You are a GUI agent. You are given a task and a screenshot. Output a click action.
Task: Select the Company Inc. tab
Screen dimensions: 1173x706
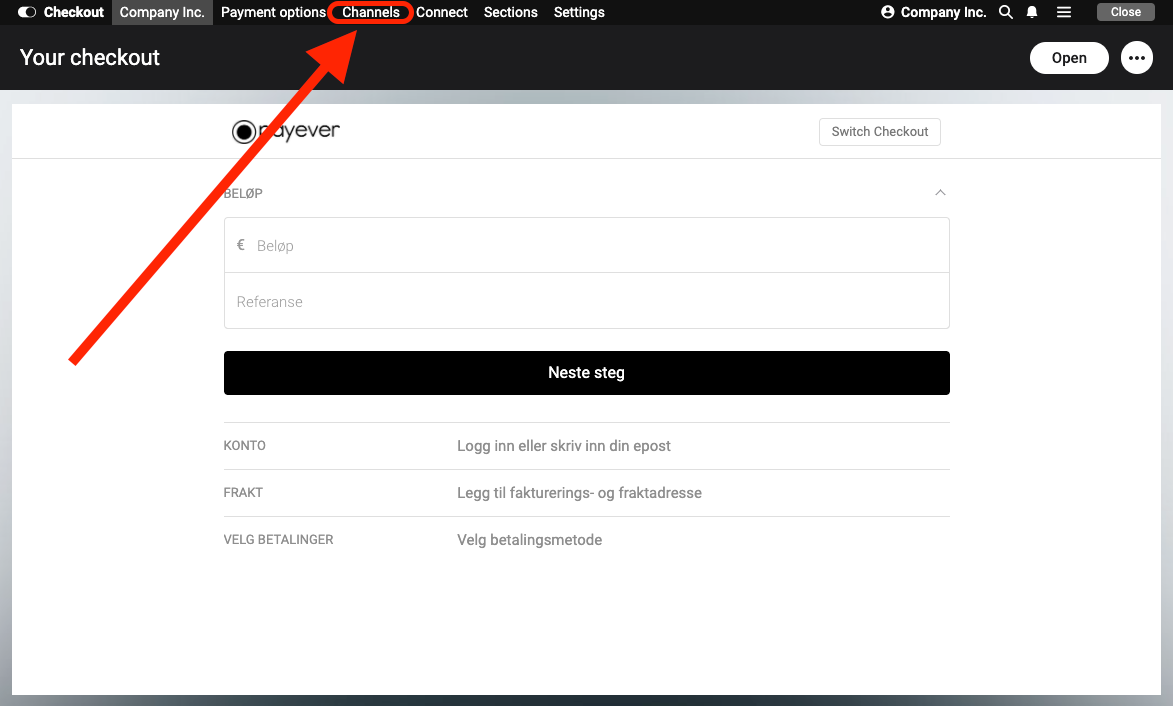162,12
